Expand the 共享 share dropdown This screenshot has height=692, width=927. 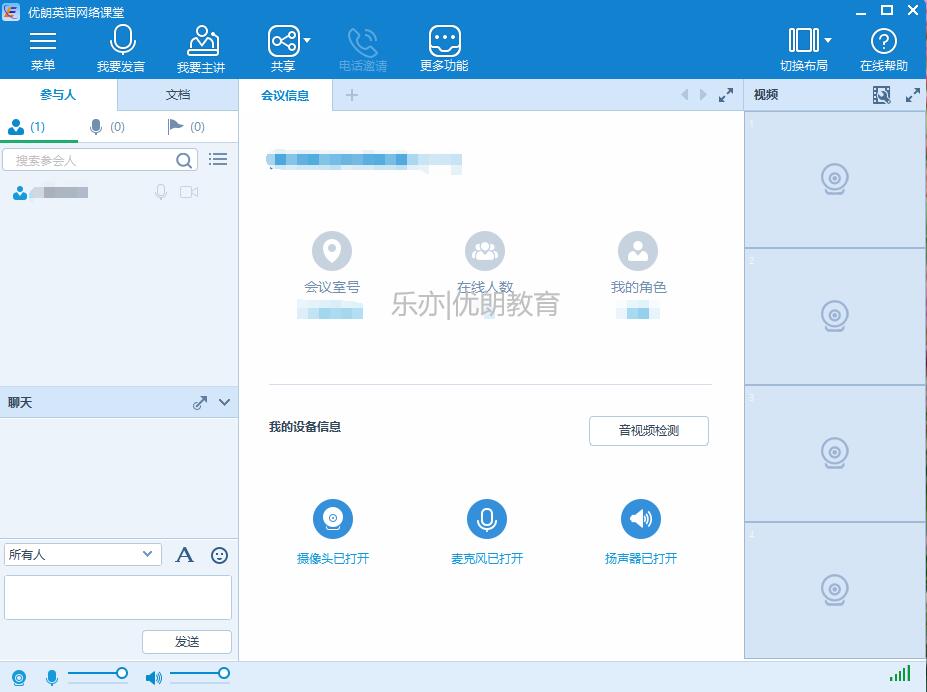tap(307, 41)
